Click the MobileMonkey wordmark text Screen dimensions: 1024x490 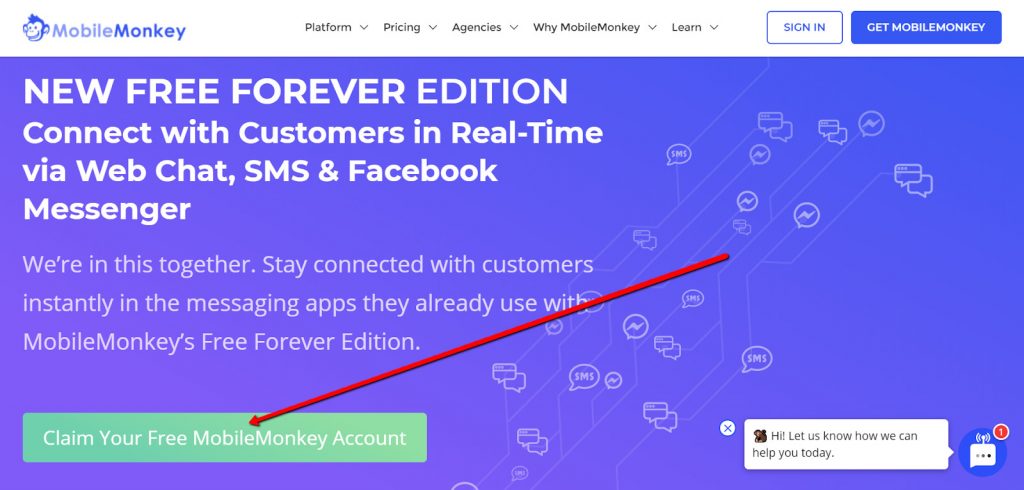[119, 30]
